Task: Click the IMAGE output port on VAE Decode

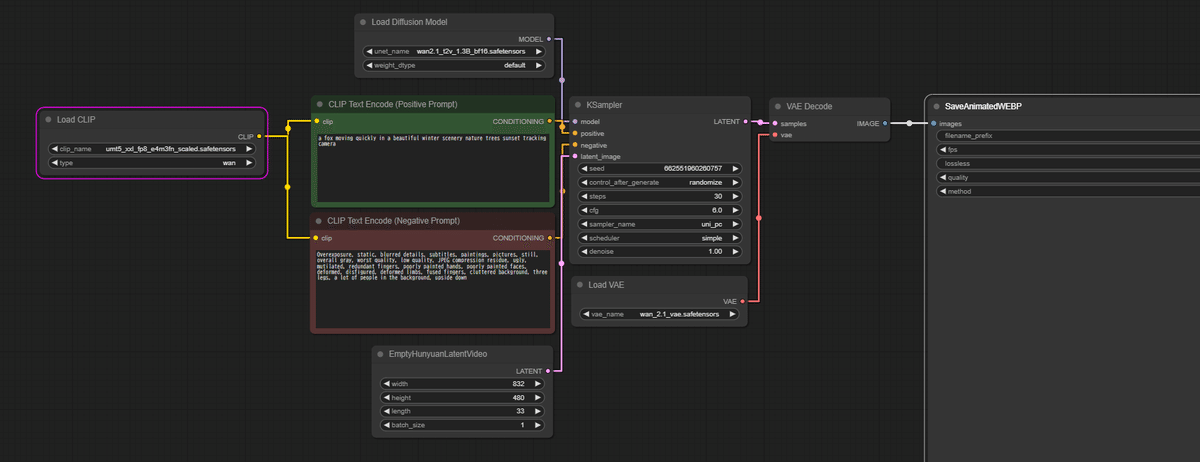Action: tap(885, 124)
